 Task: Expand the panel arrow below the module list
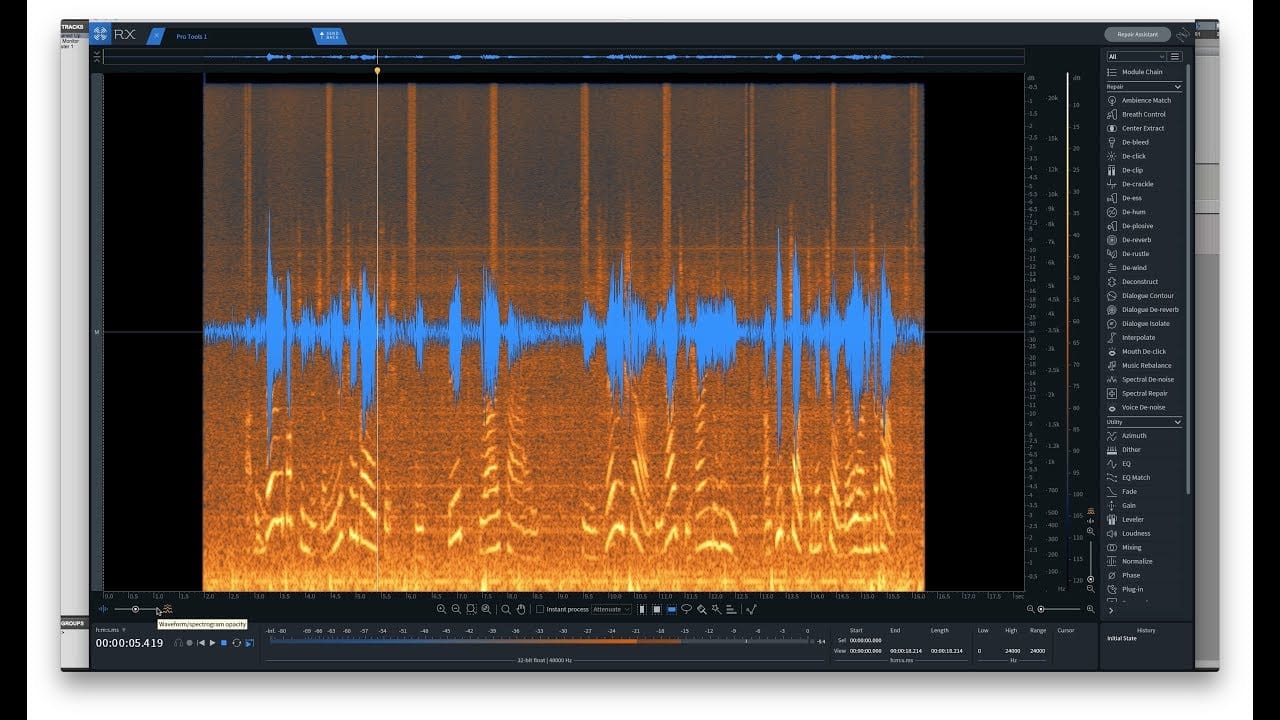tap(1111, 610)
